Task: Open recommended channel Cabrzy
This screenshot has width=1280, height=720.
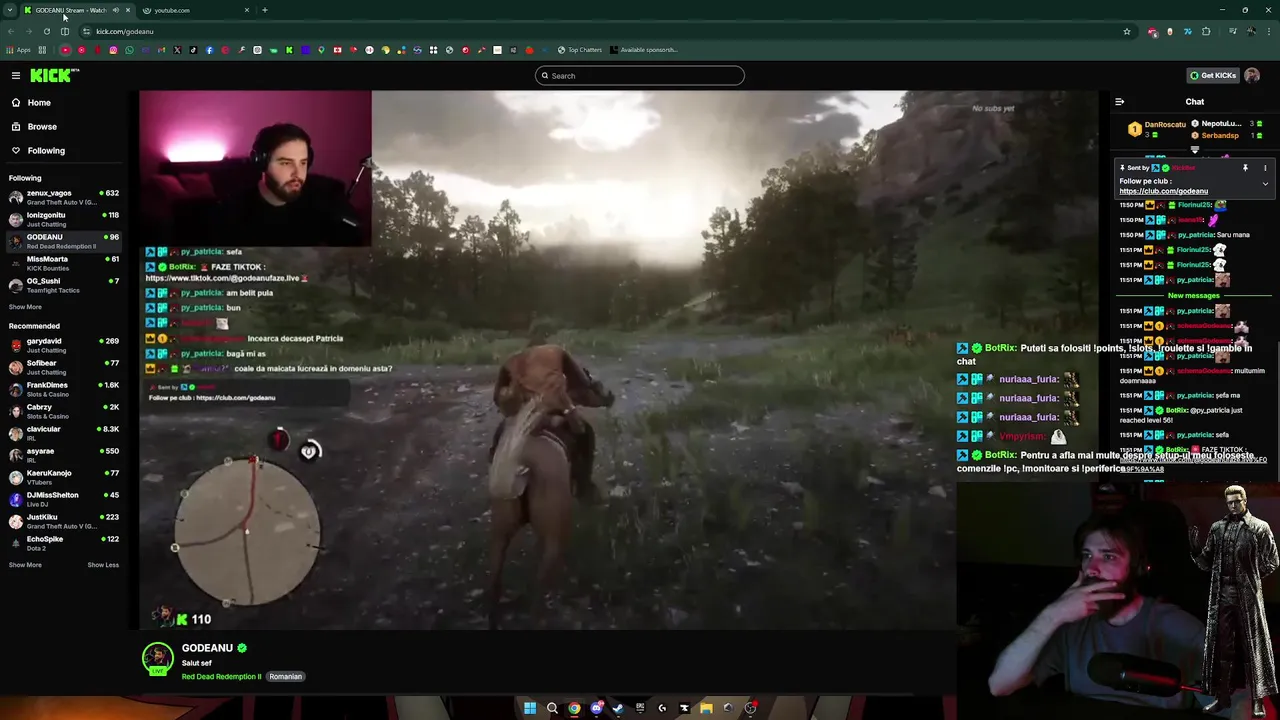Action: [64, 411]
